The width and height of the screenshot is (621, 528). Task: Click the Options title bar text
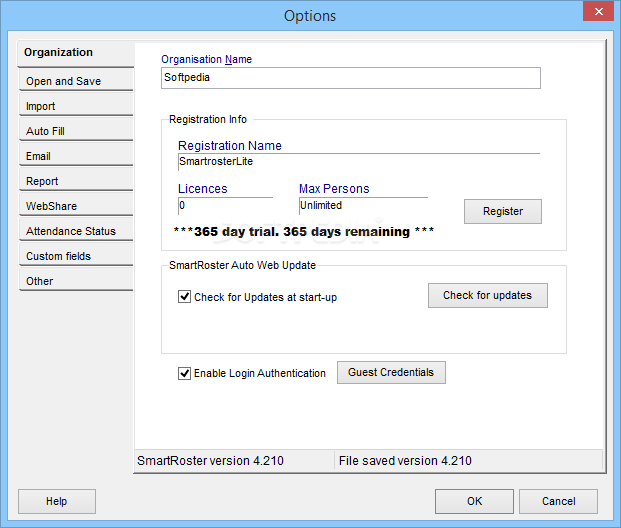(x=310, y=16)
